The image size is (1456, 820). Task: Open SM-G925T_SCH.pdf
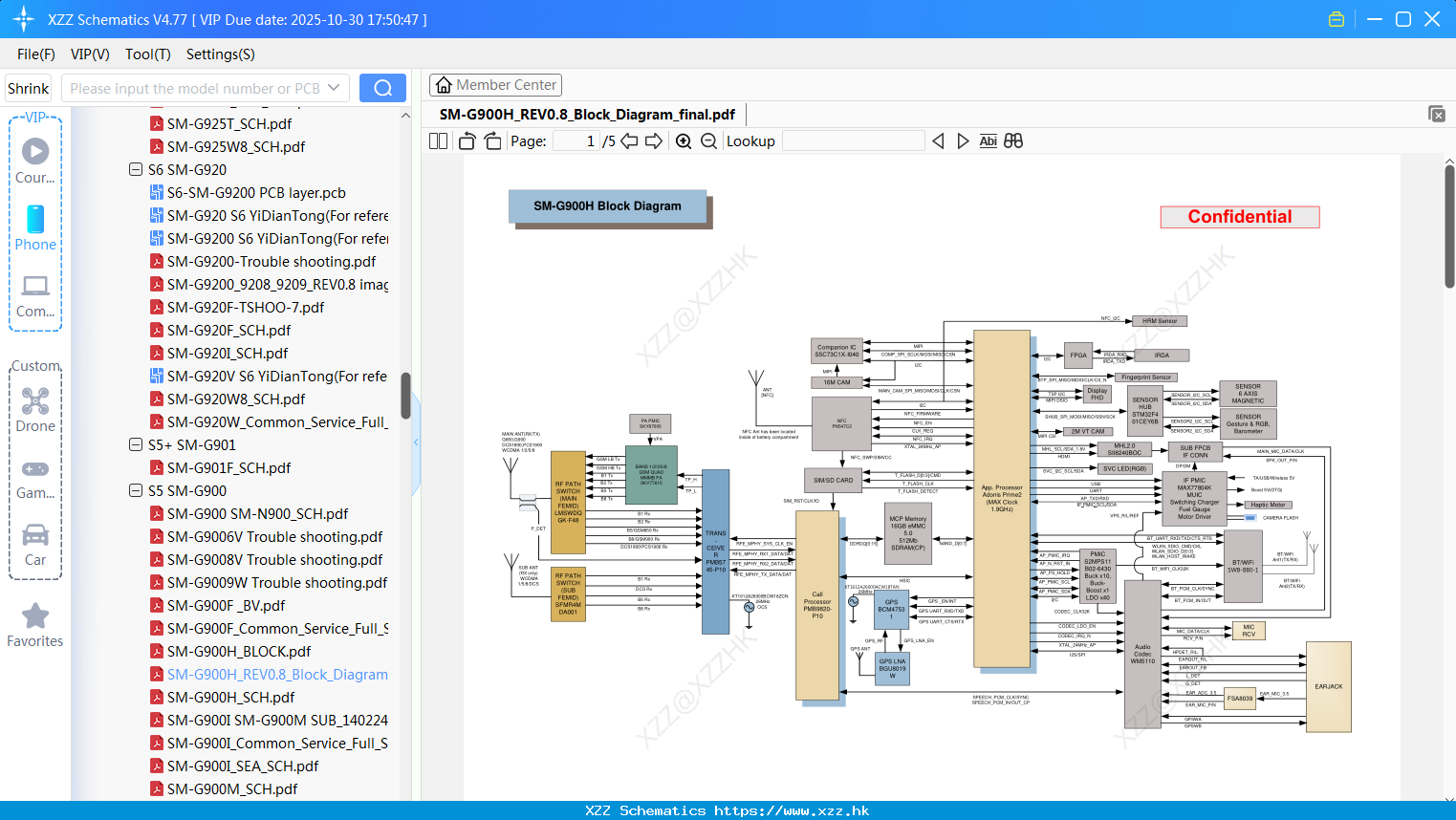220,123
